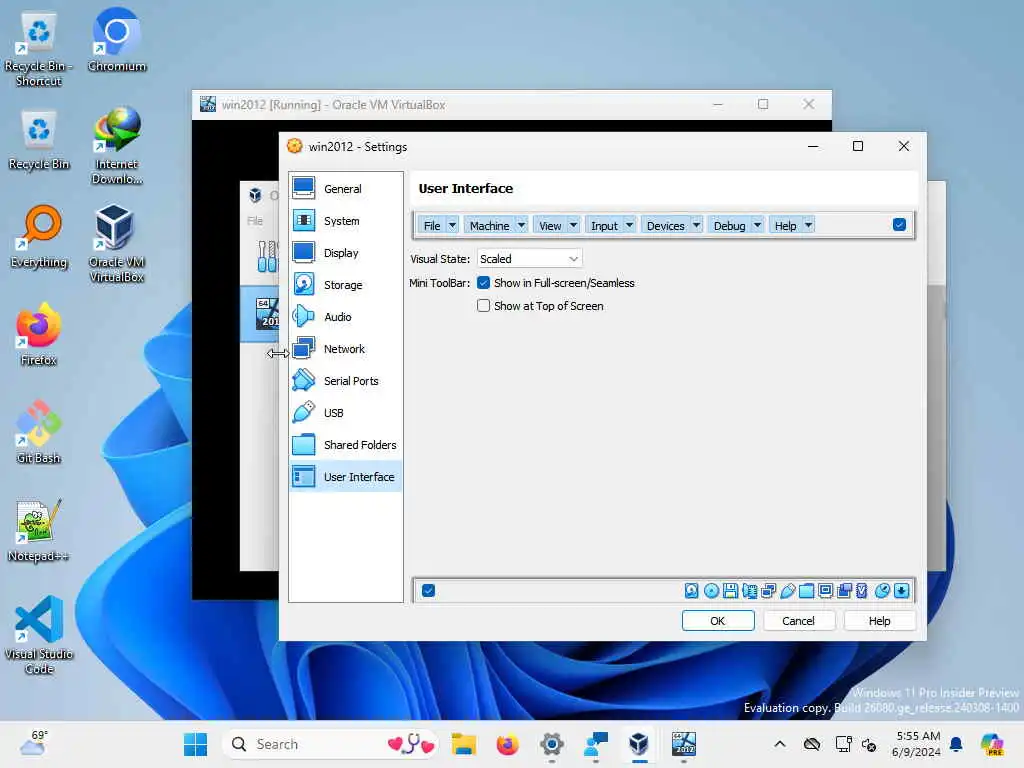Toggle the enable menu bar checkbox
The image size is (1024, 768).
899,225
